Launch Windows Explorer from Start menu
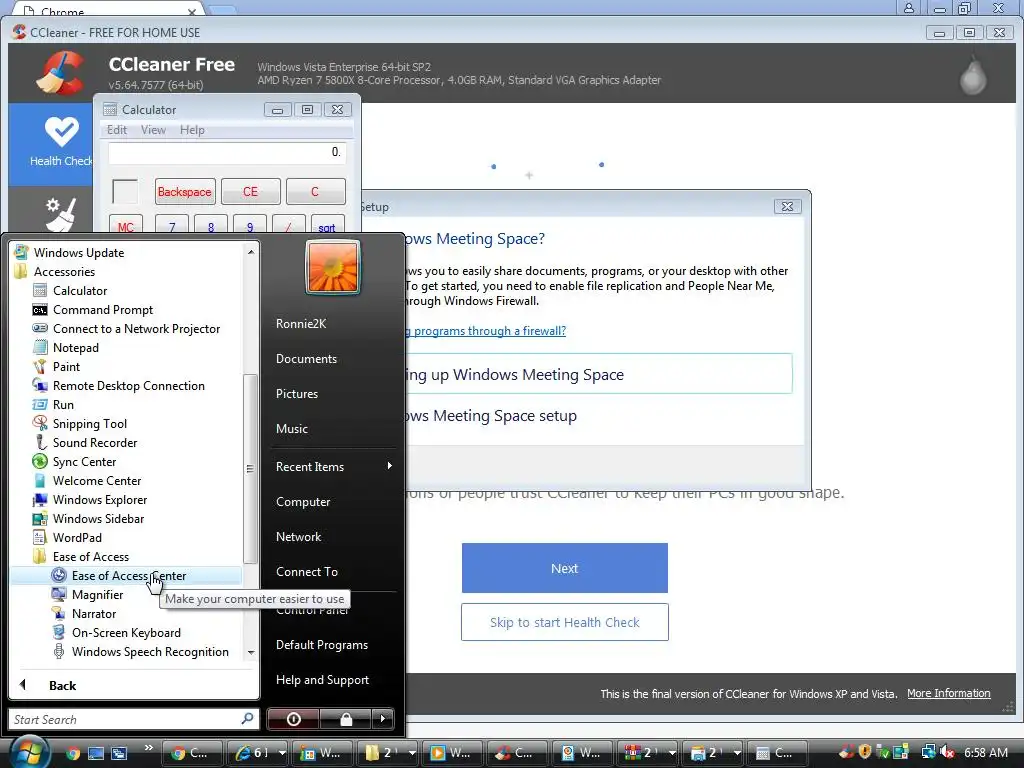1024x768 pixels. [99, 500]
